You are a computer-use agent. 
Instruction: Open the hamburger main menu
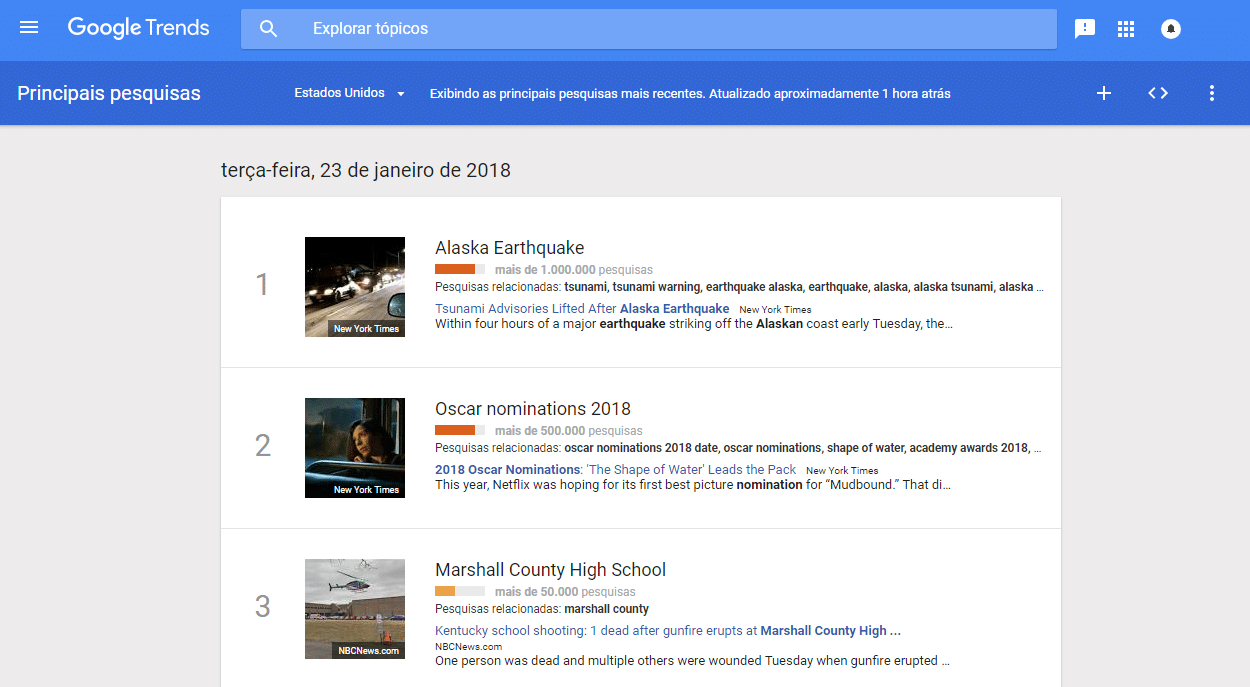[29, 28]
